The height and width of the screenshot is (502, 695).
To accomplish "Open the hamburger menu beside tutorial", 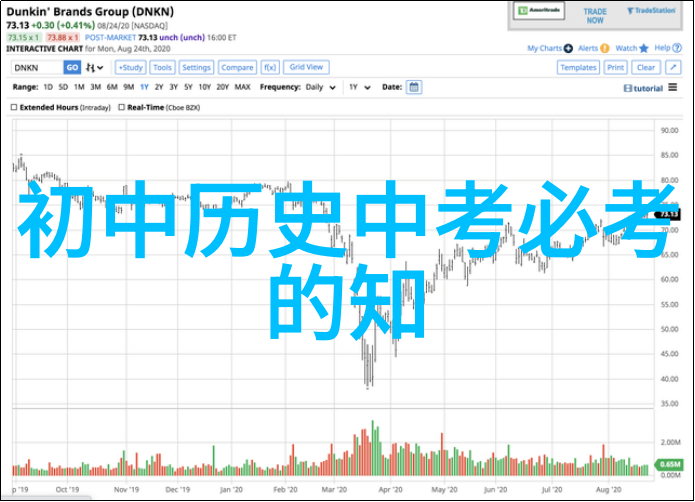I will pyautogui.click(x=673, y=88).
